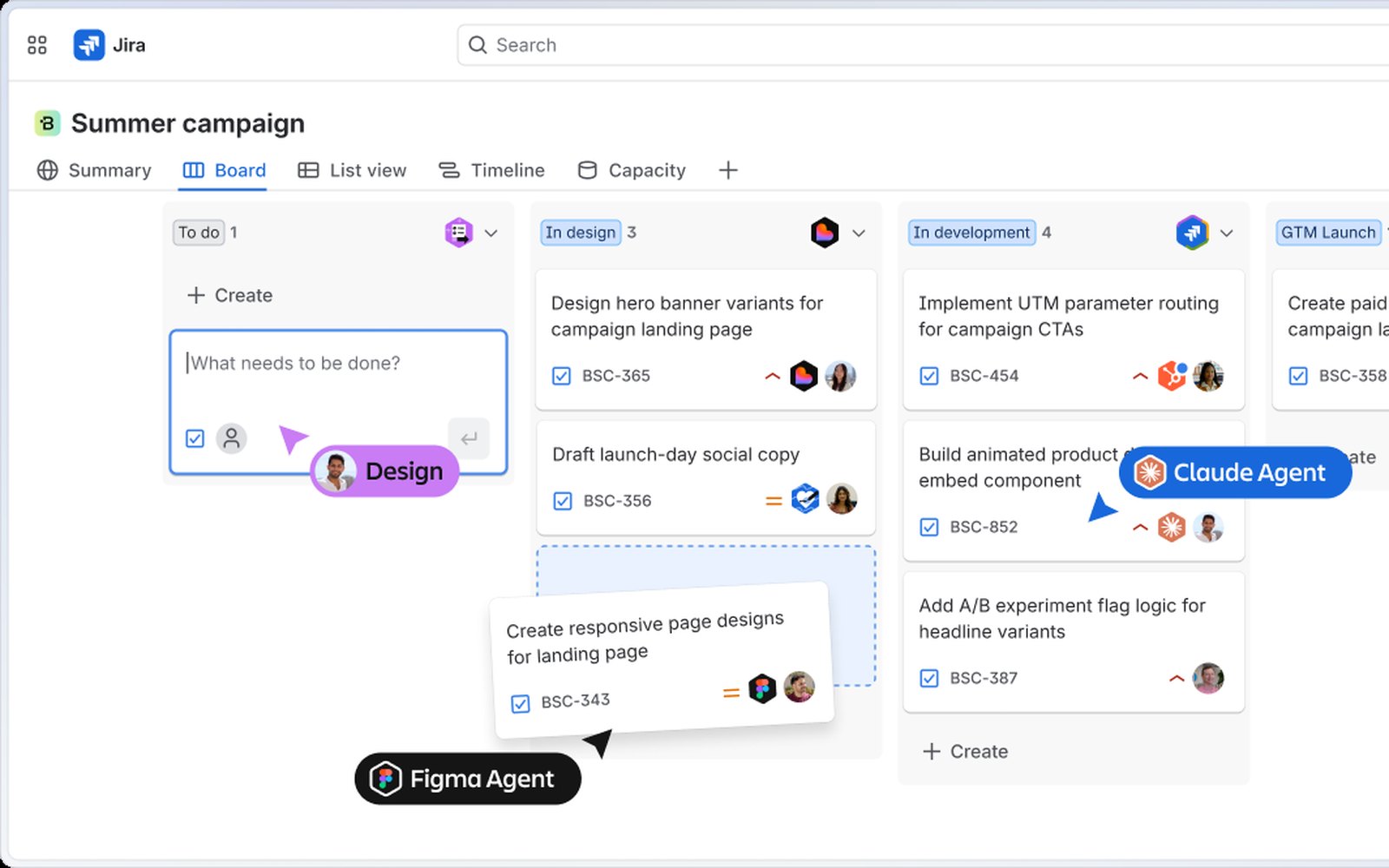The width and height of the screenshot is (1389, 868).
Task: Click the search field
Action: [923, 45]
